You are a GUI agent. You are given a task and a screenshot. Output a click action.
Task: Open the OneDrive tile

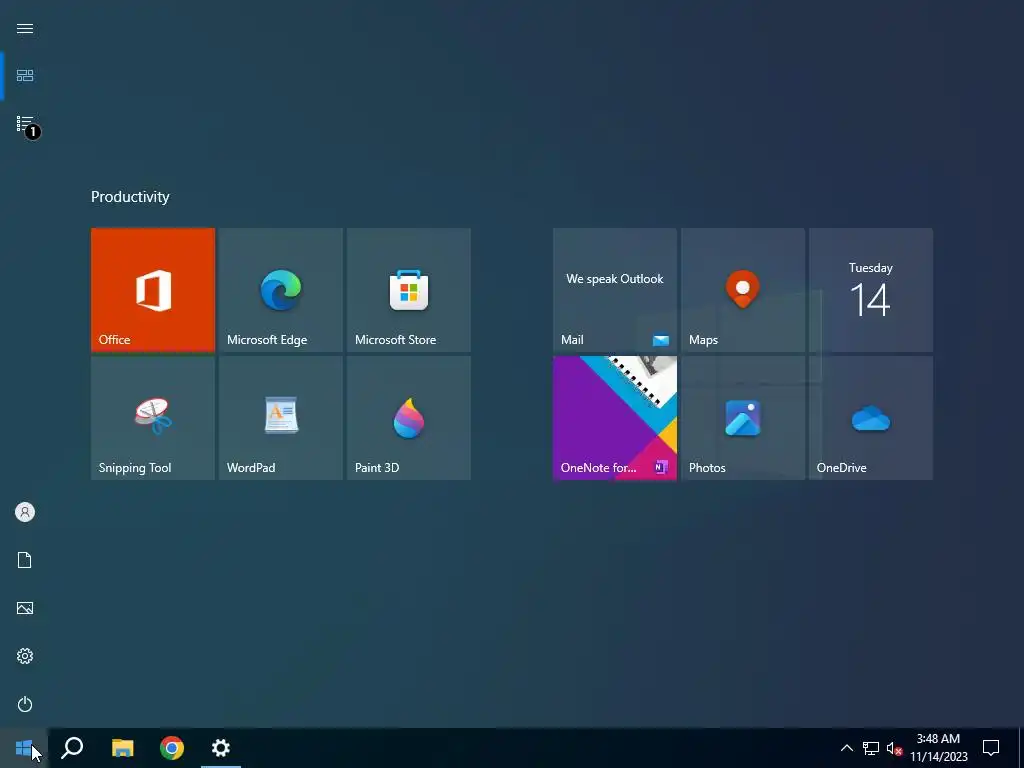click(x=871, y=418)
